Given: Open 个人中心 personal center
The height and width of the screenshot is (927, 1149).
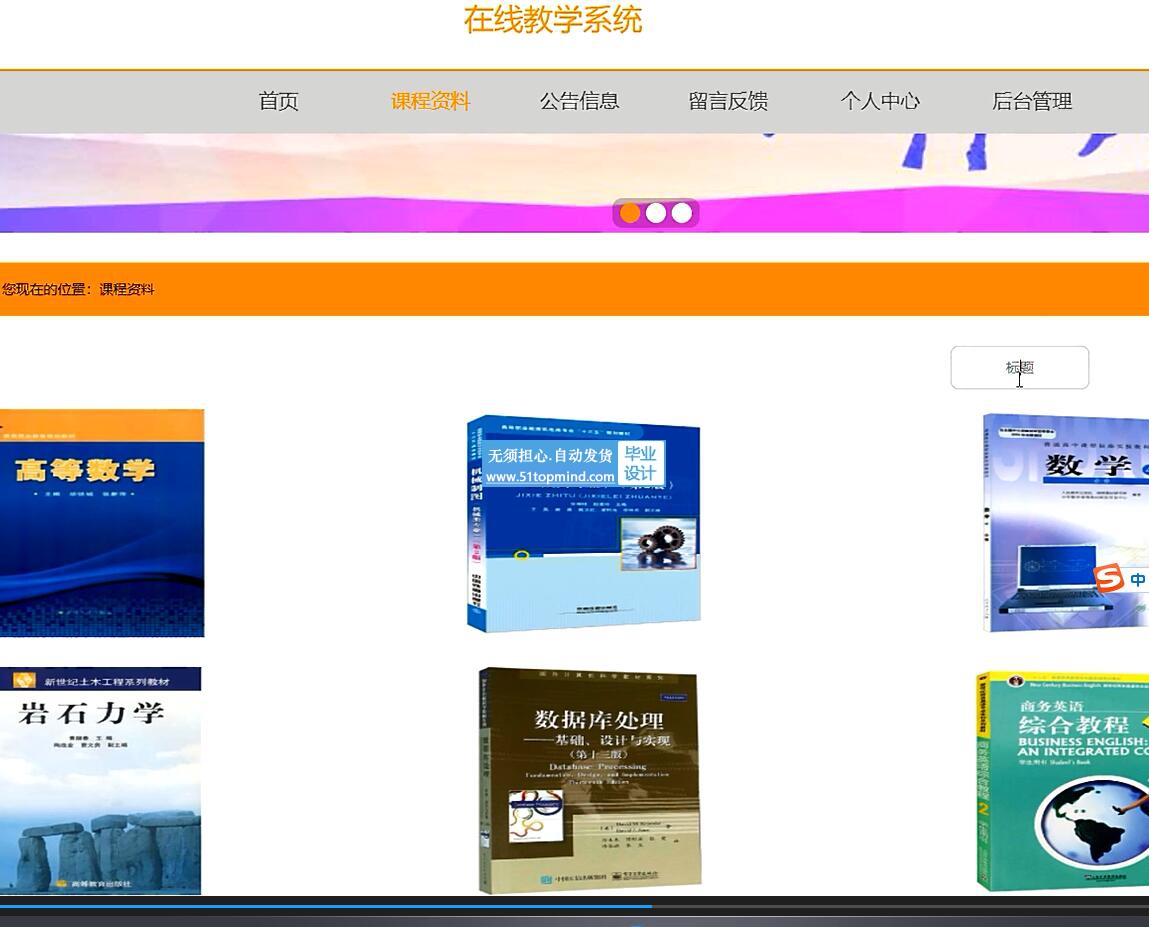Looking at the screenshot, I should tap(880, 101).
